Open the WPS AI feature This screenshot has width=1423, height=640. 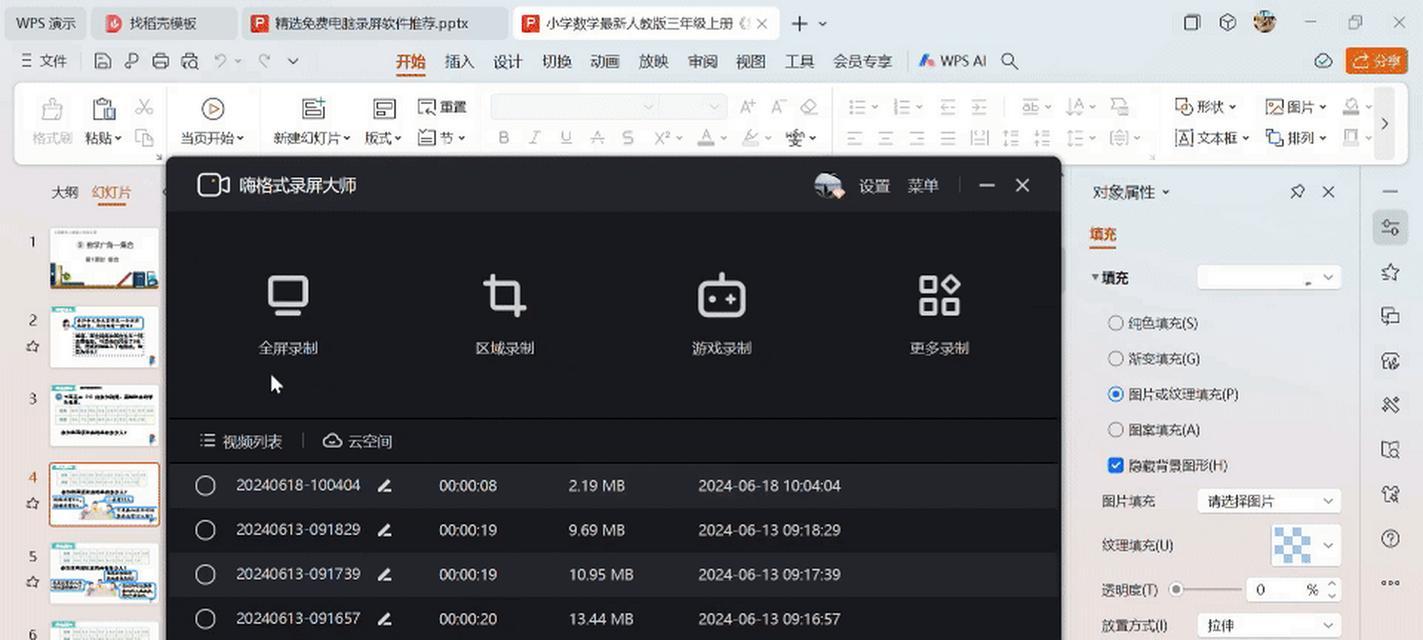952,61
